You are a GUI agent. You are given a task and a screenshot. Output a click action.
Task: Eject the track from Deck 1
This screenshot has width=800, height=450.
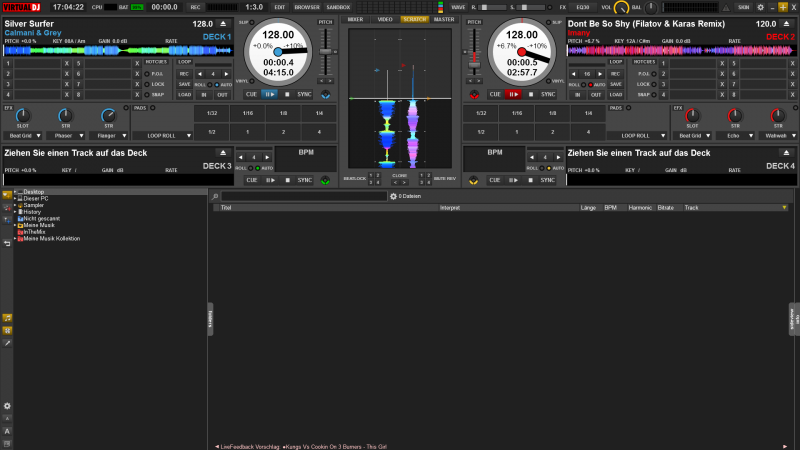coord(223,24)
